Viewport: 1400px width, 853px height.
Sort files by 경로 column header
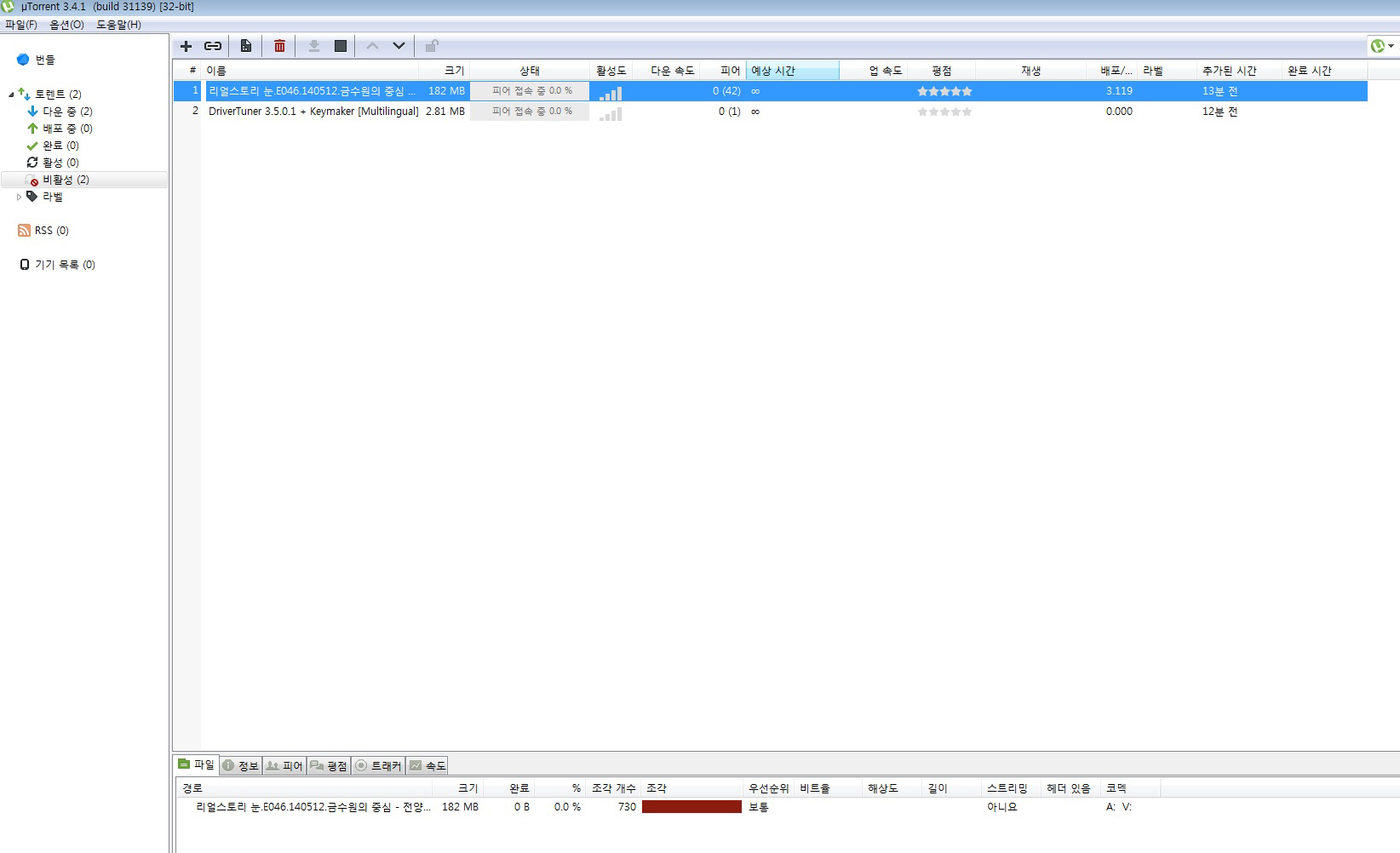(305, 788)
